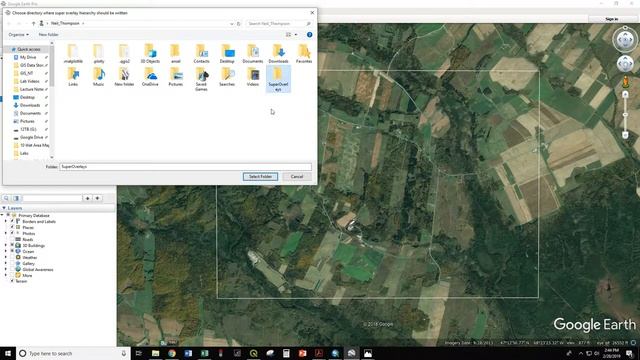Image resolution: width=640 pixels, height=360 pixels.
Task: Open the 3D Objects folder
Action: 150,53
